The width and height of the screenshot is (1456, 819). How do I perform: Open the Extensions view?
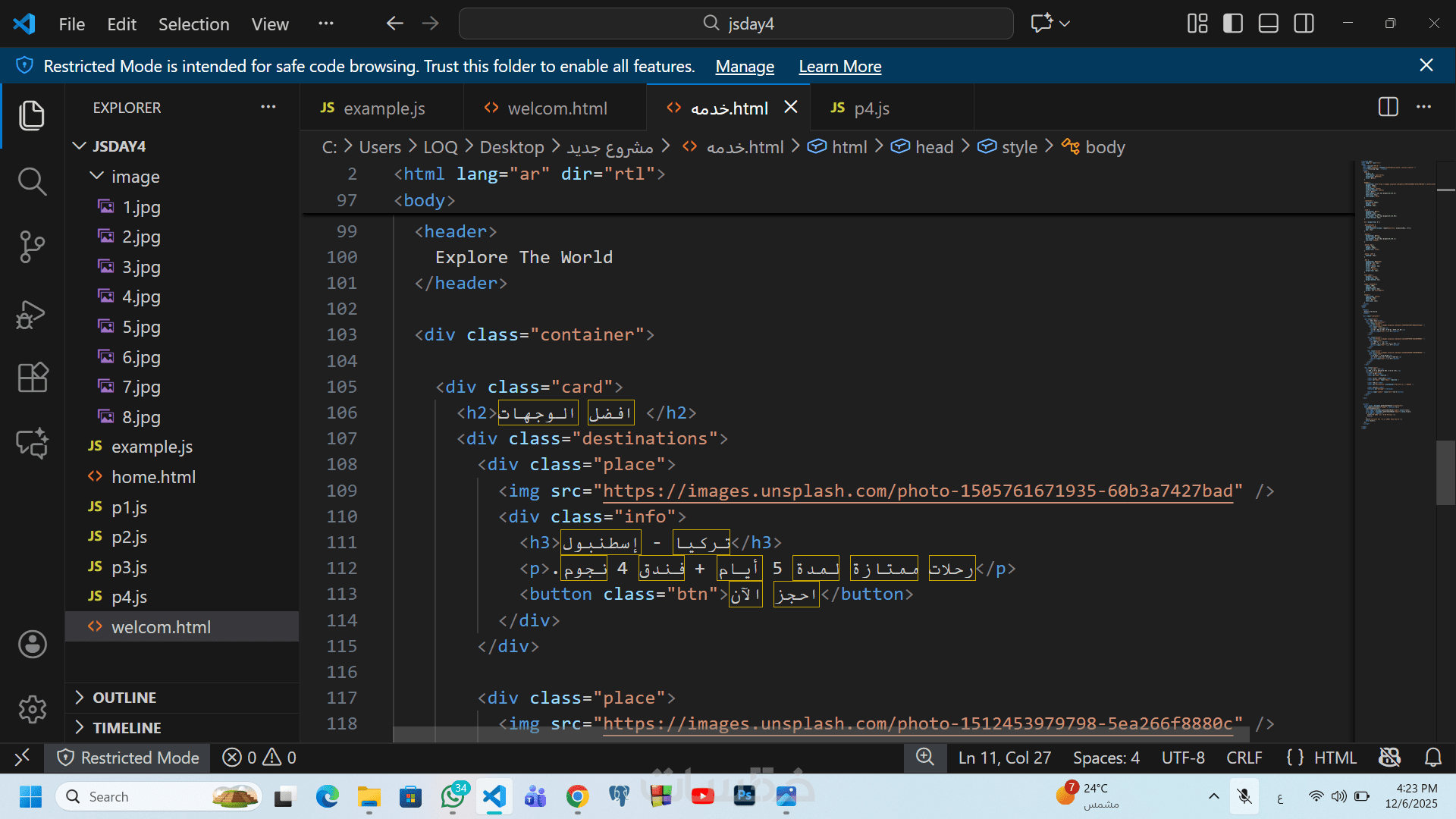coord(32,377)
